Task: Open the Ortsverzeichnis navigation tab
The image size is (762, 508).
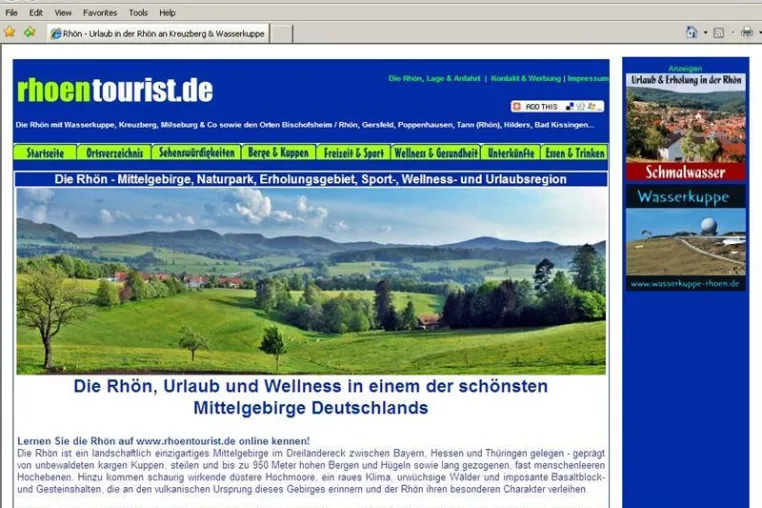Action: pos(114,153)
